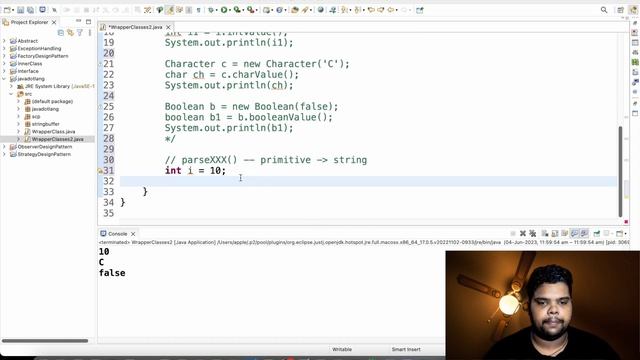
Task: Click the 'Writable' status bar text
Action: tap(342, 349)
